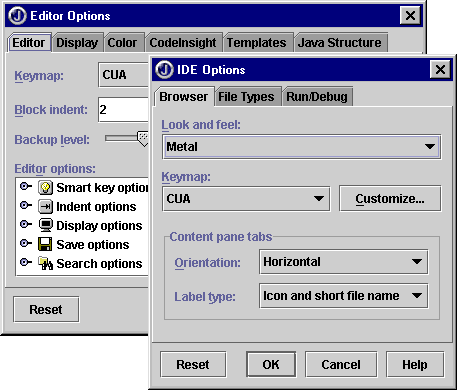Click the IDE Options title bar logo
The image size is (458, 391).
pos(164,69)
